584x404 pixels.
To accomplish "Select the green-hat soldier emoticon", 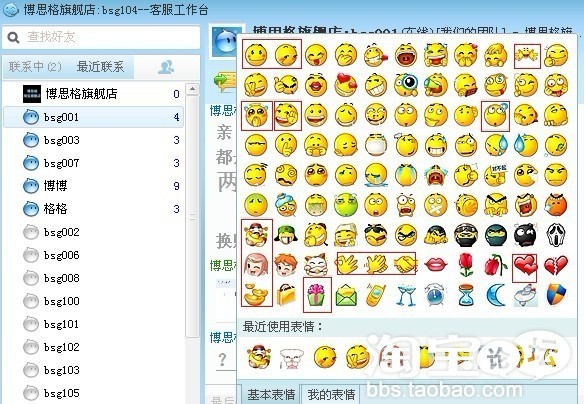I will (286, 234).
